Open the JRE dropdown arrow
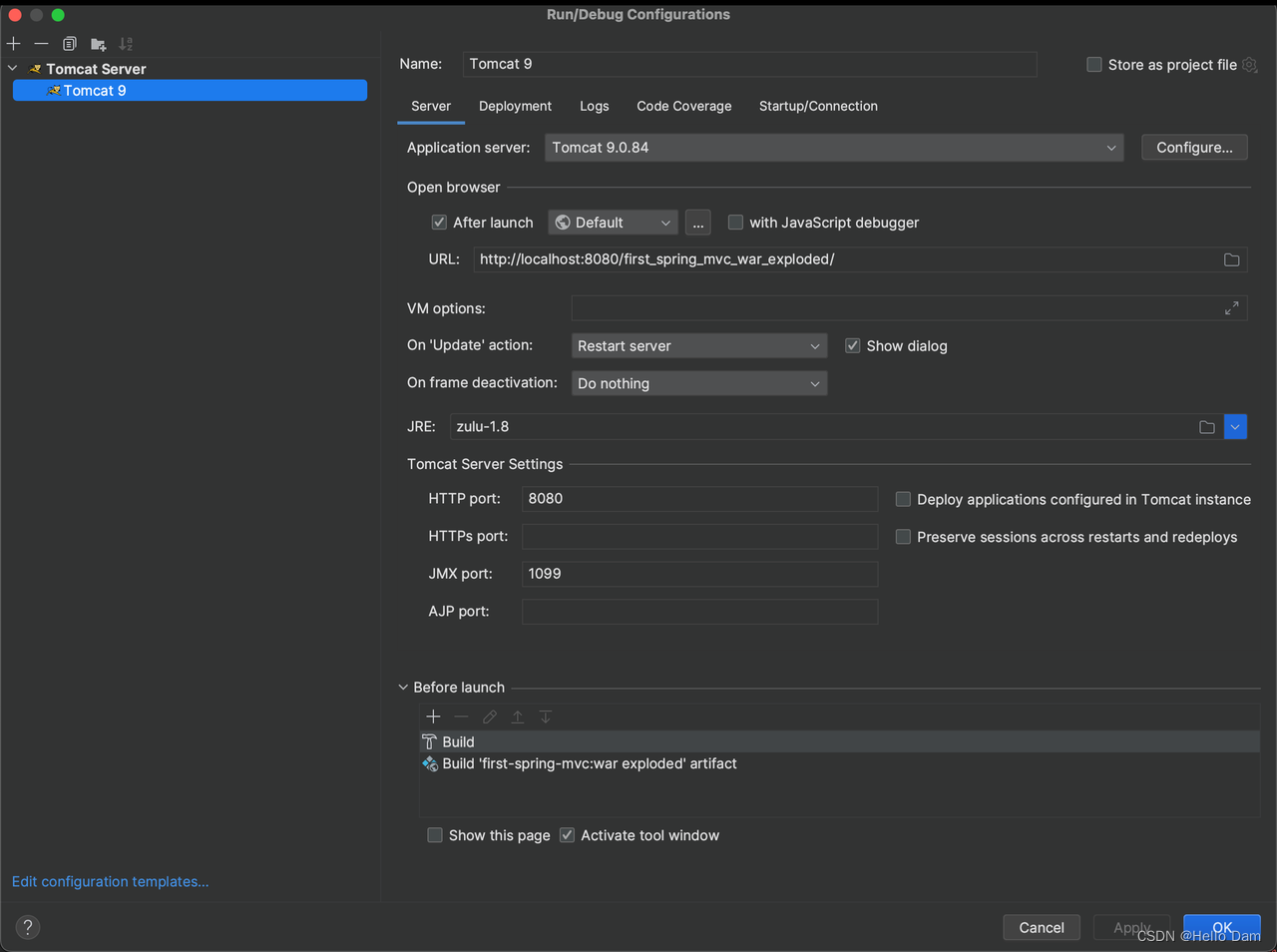The height and width of the screenshot is (952, 1277). tap(1235, 427)
